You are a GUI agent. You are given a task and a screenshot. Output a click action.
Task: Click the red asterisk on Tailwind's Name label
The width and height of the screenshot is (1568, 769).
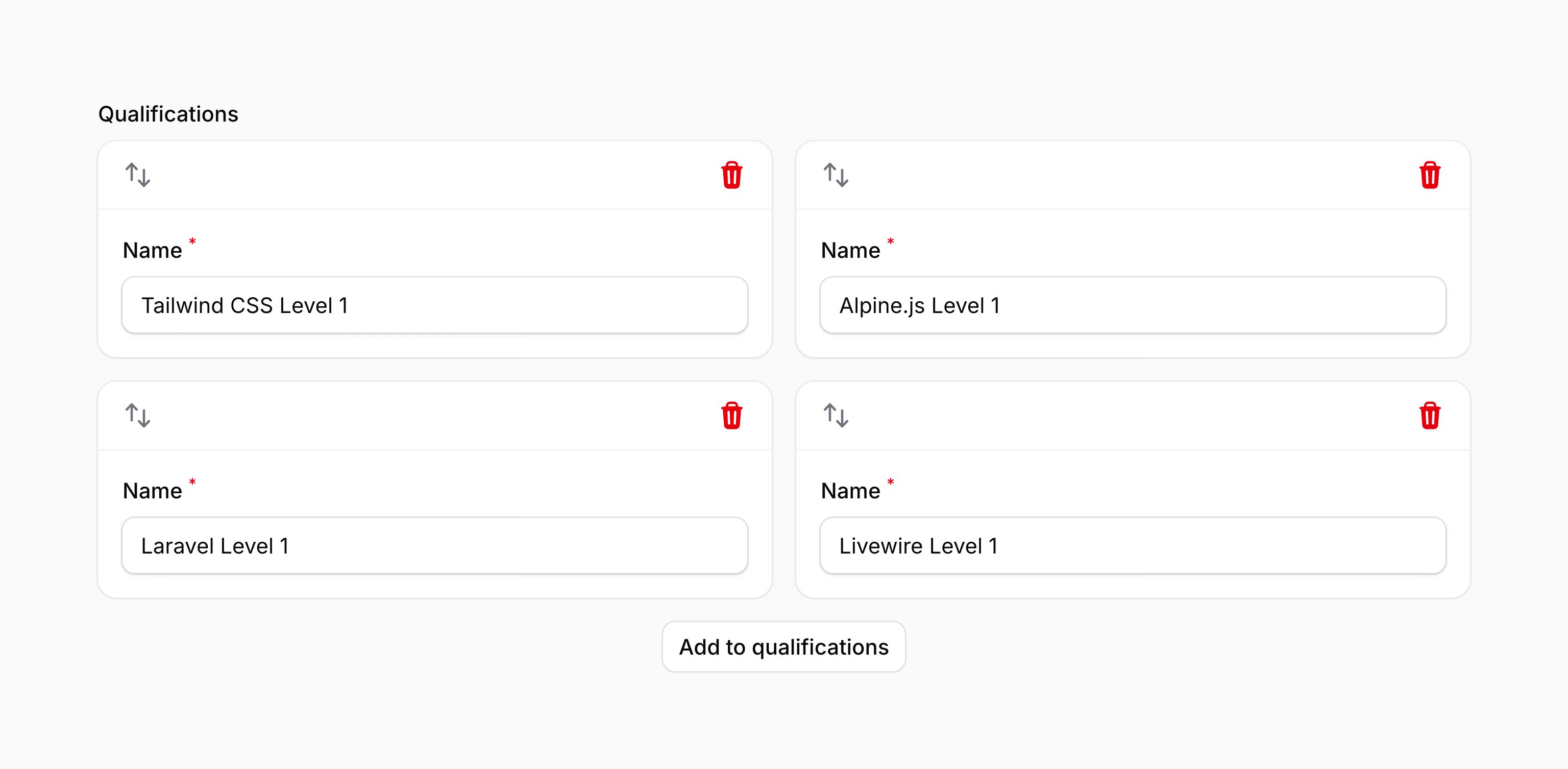pos(192,242)
